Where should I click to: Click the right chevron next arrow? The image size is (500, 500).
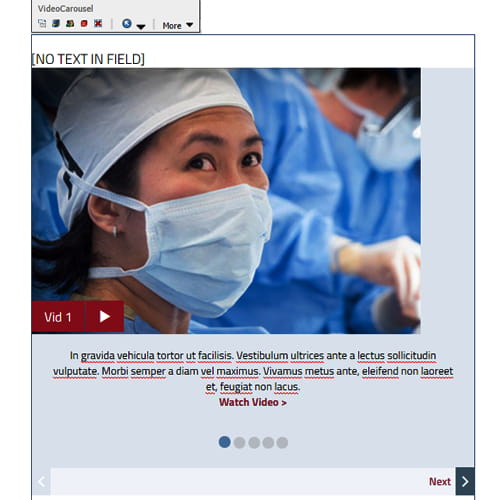465,481
